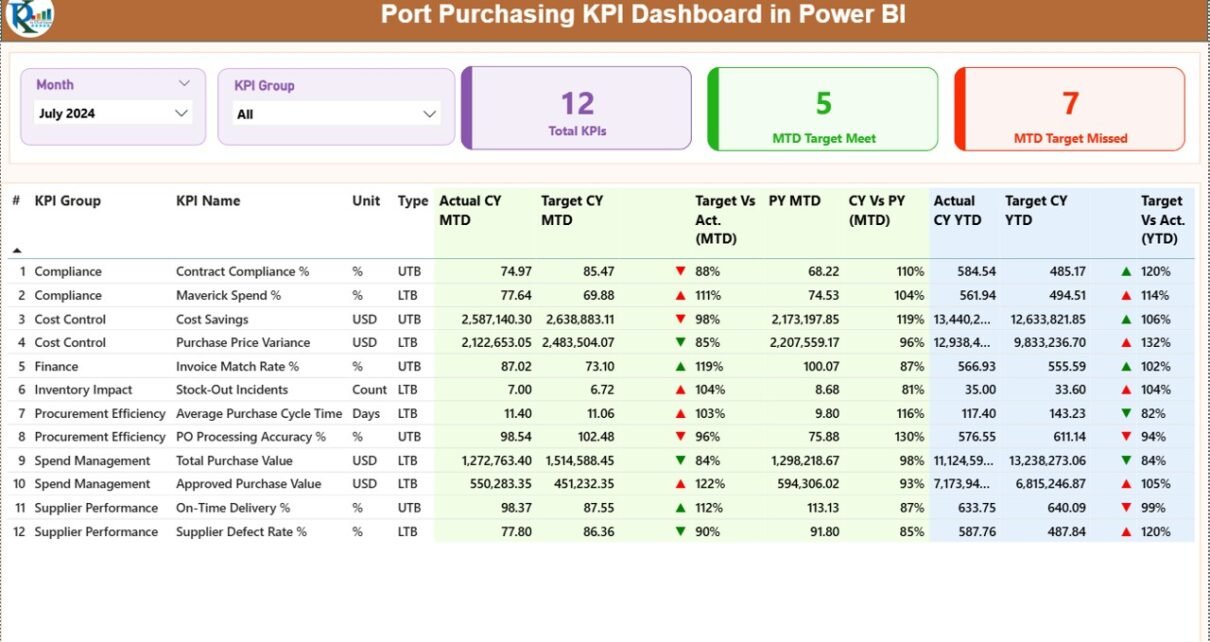Click red down arrow for PO Processing Accuracy YTD
The width and height of the screenshot is (1210, 642).
point(1126,437)
